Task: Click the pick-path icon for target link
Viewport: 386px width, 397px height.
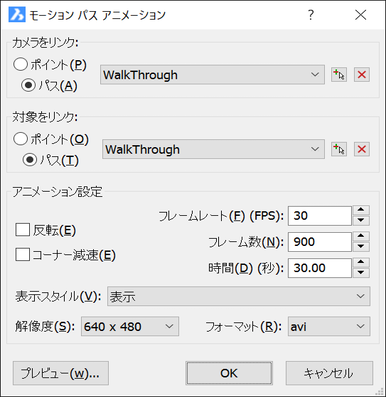Action: (x=339, y=149)
